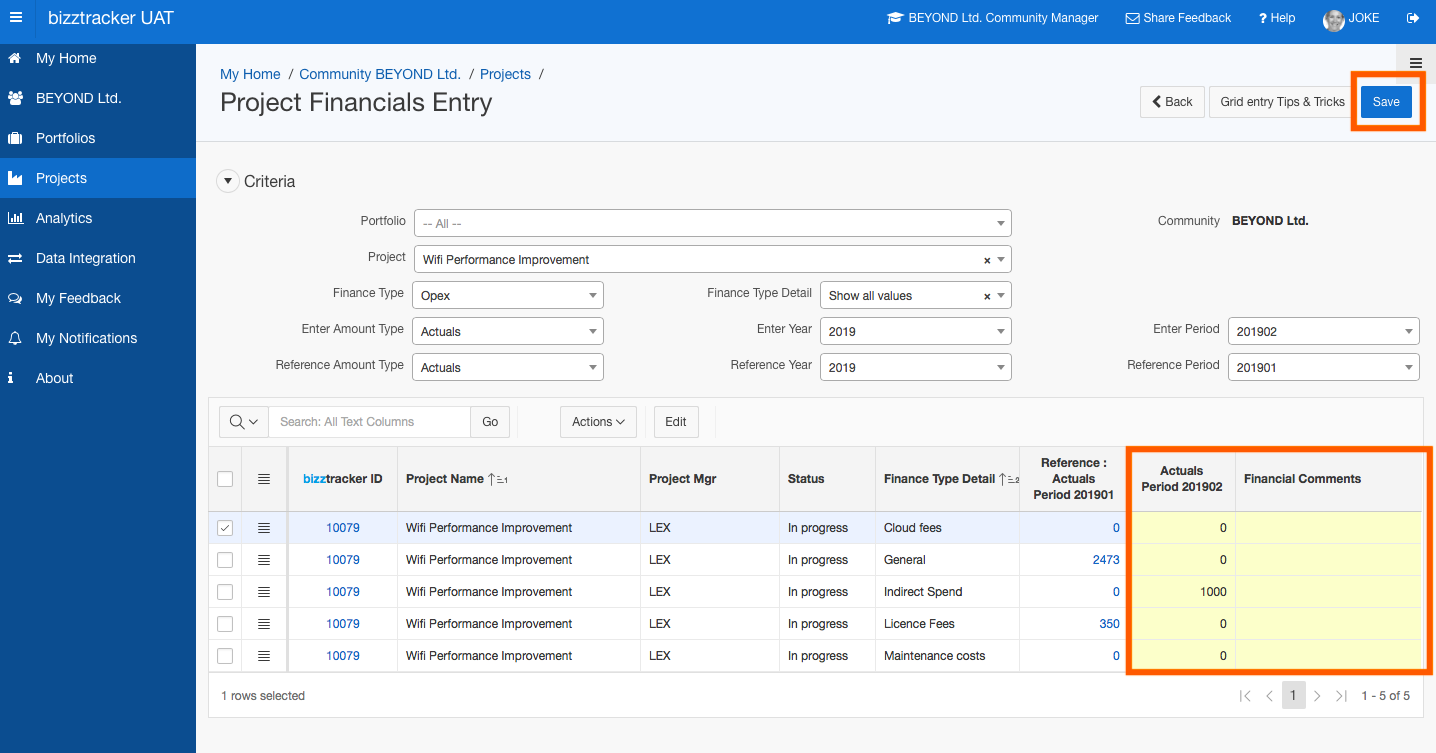
Task: Open Portfolios in sidebar
Action: (x=98, y=138)
